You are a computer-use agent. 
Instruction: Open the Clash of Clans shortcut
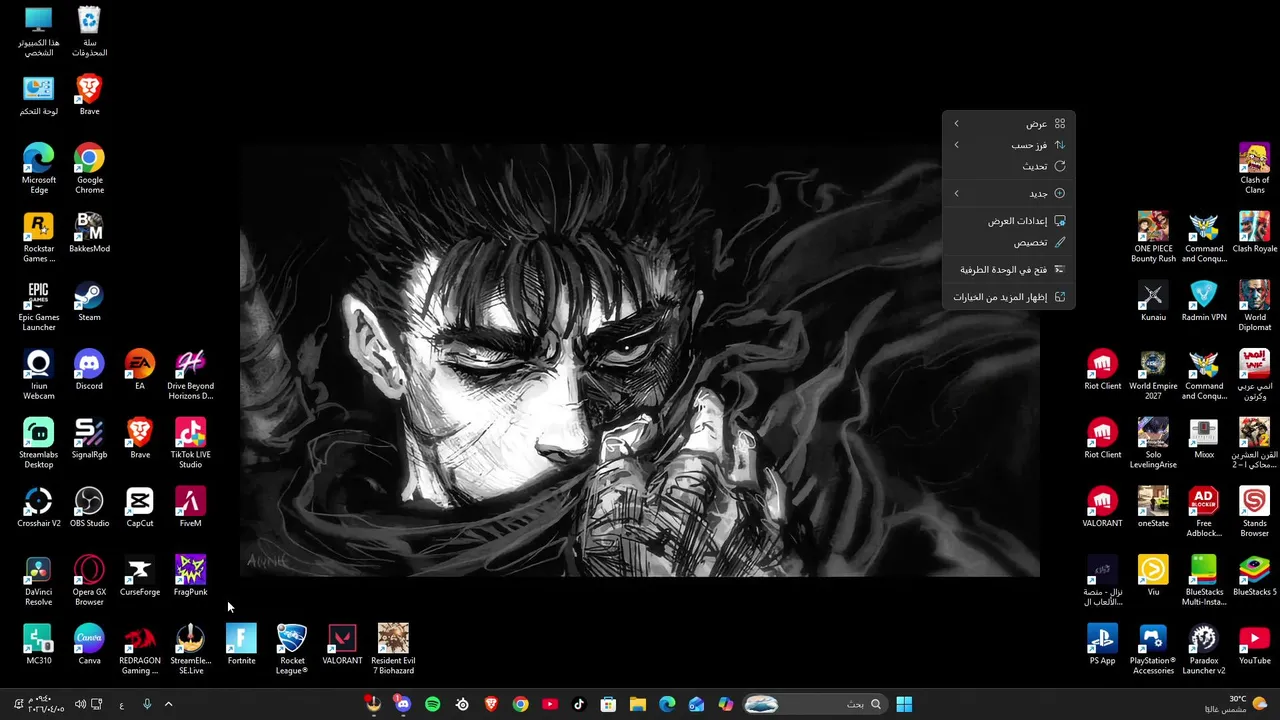pos(1254,168)
